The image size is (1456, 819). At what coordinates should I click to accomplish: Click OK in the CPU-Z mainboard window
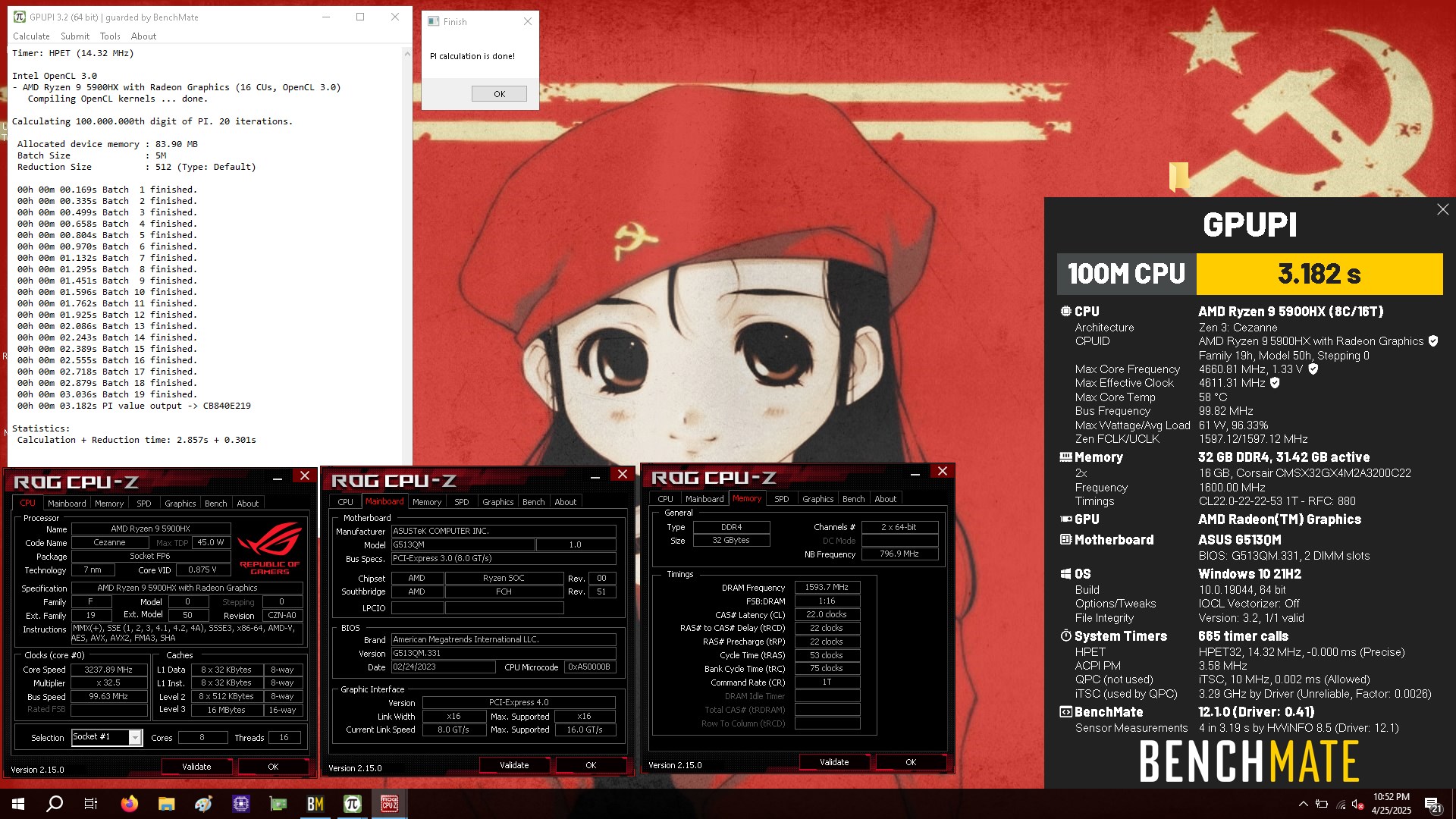(x=591, y=765)
